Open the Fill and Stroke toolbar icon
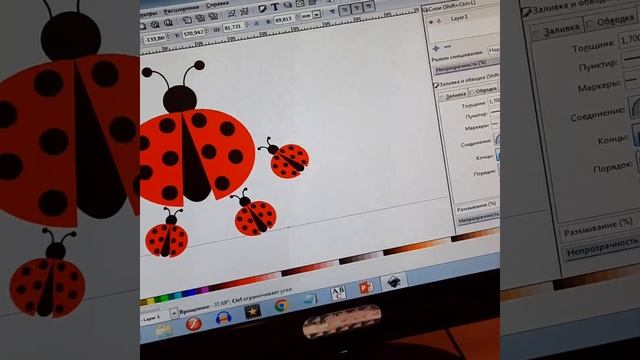Viewport: 640px width, 360px height. click(262, 8)
